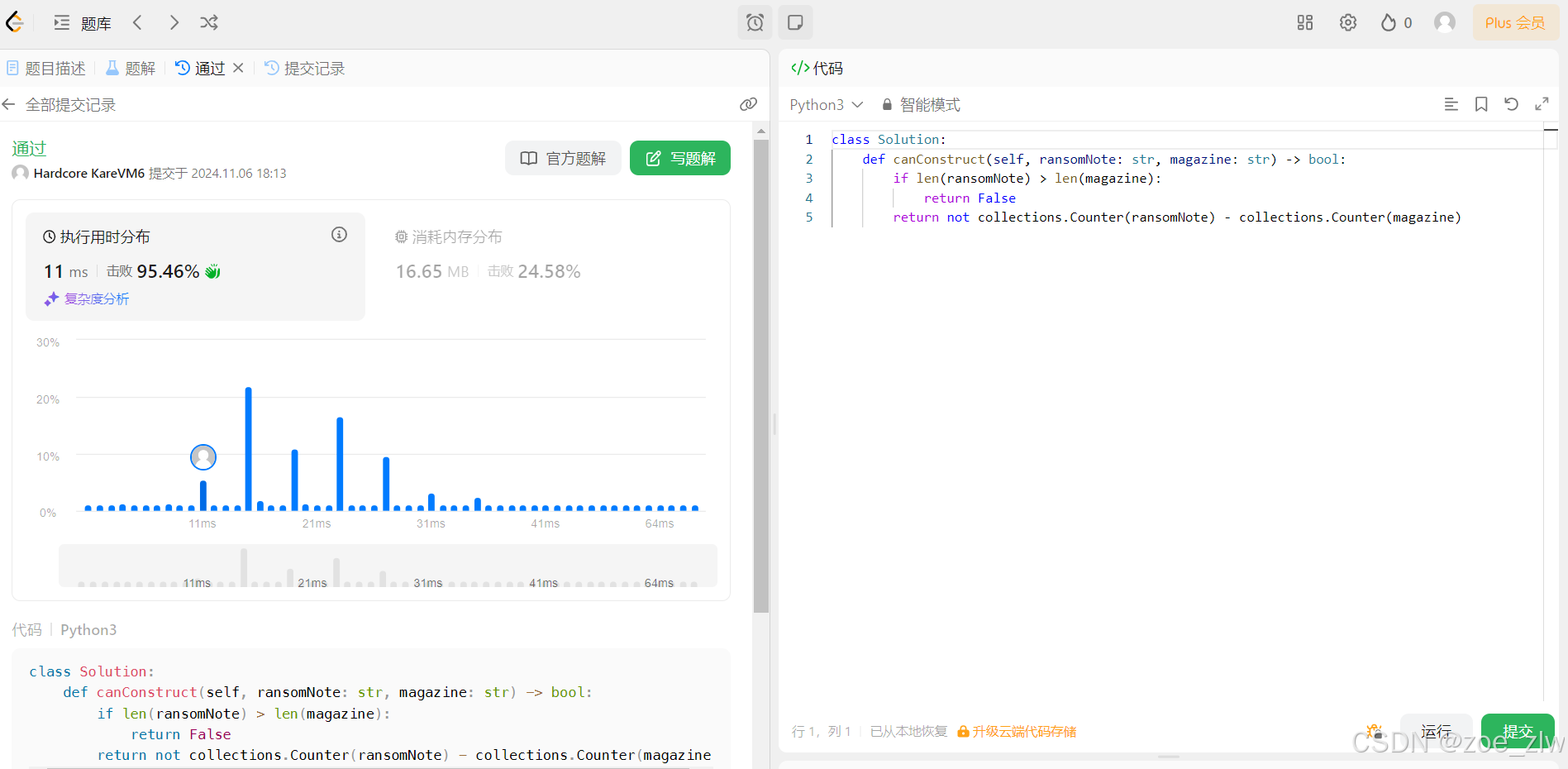Switch to 提交记录 tab
This screenshot has height=769, width=1568.
pos(304,68)
